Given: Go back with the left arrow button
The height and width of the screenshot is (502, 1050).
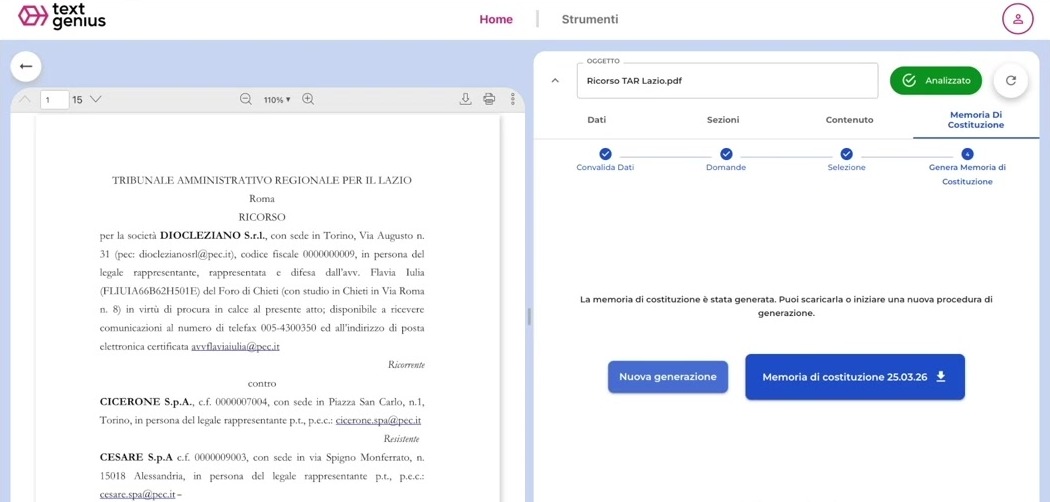Looking at the screenshot, I should 26,66.
